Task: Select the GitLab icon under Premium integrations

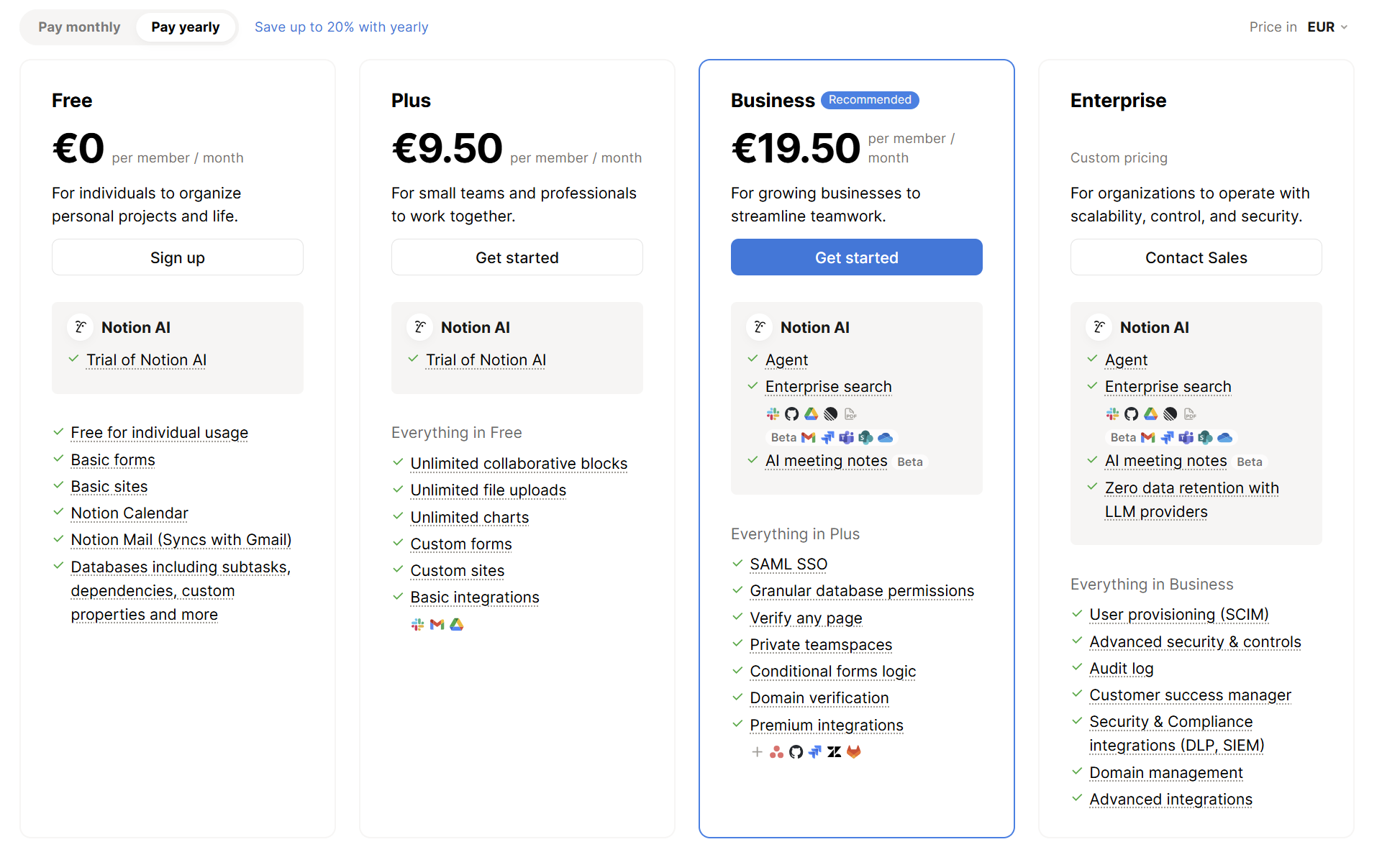Action: 854,752
